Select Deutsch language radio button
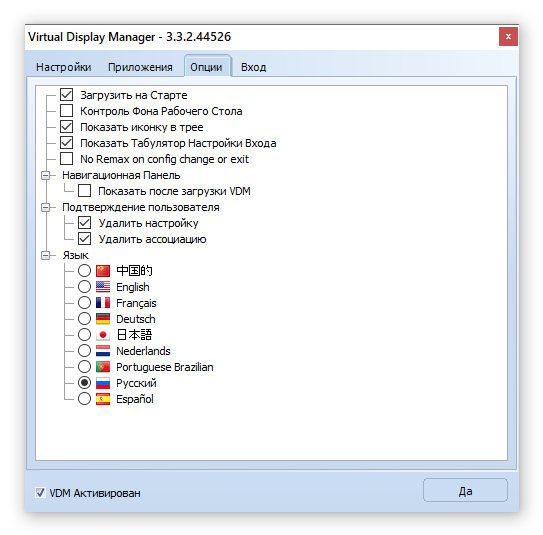Screen dimensions: 543x535 [x=84, y=319]
